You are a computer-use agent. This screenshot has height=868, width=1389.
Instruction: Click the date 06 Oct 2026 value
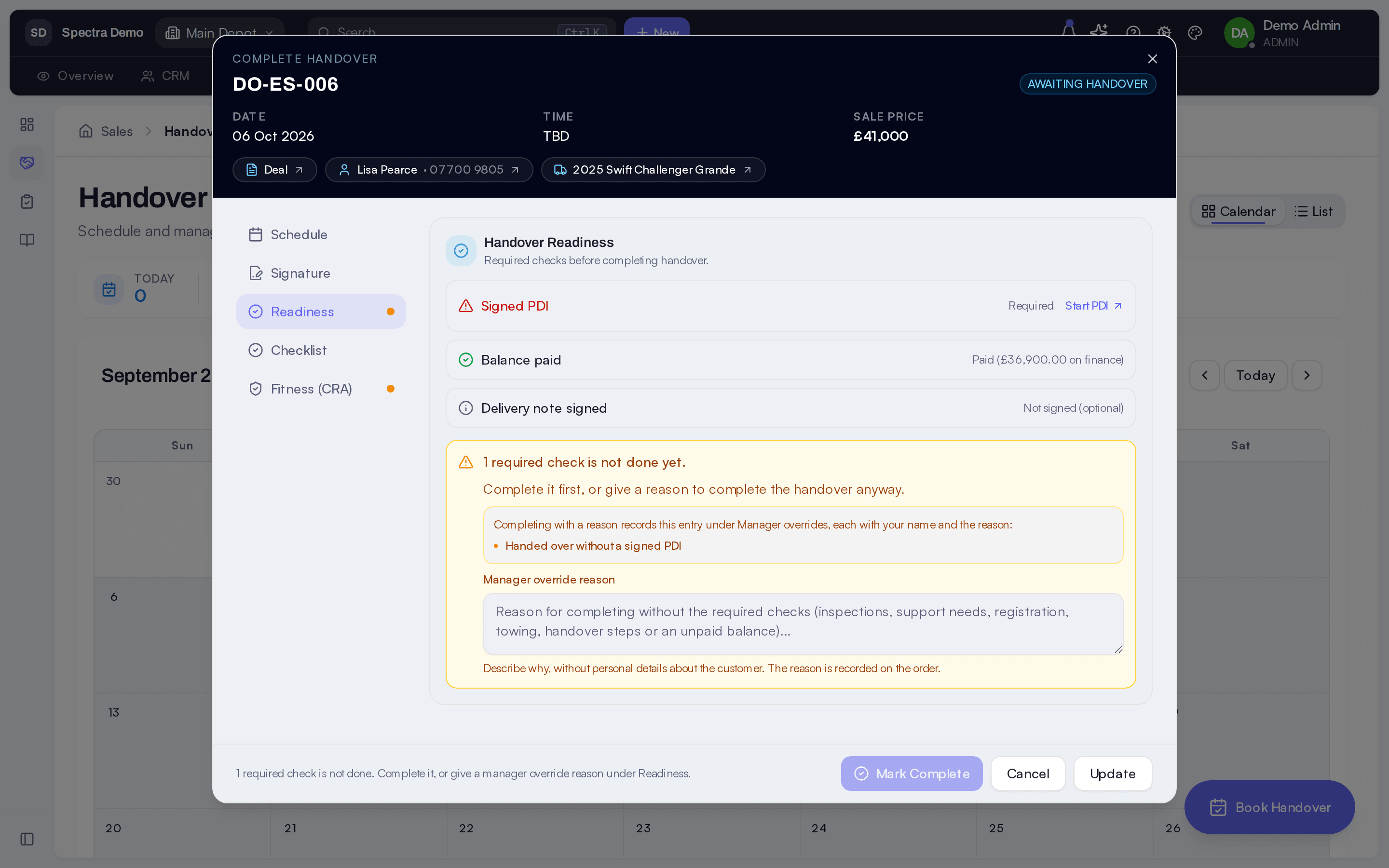pyautogui.click(x=273, y=136)
